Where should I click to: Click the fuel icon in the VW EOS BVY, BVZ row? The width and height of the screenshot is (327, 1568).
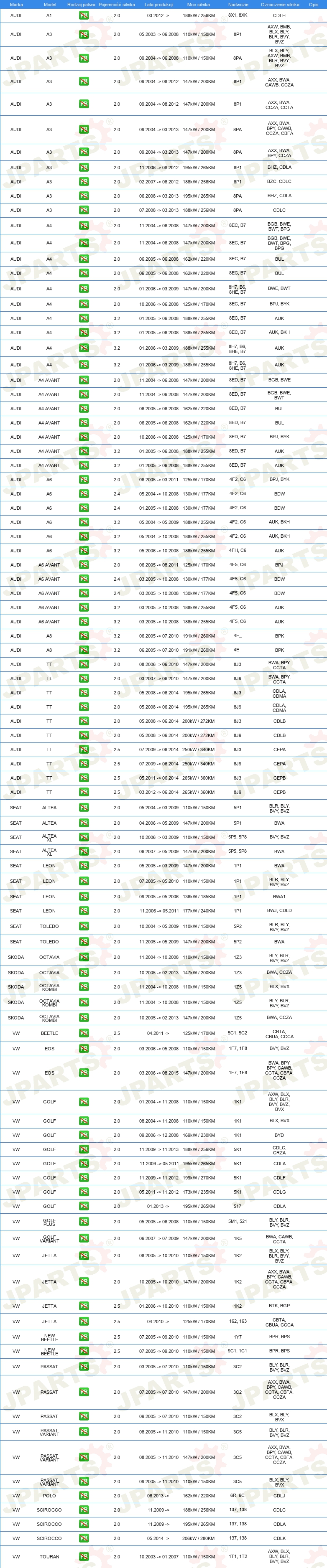pos(84,1049)
